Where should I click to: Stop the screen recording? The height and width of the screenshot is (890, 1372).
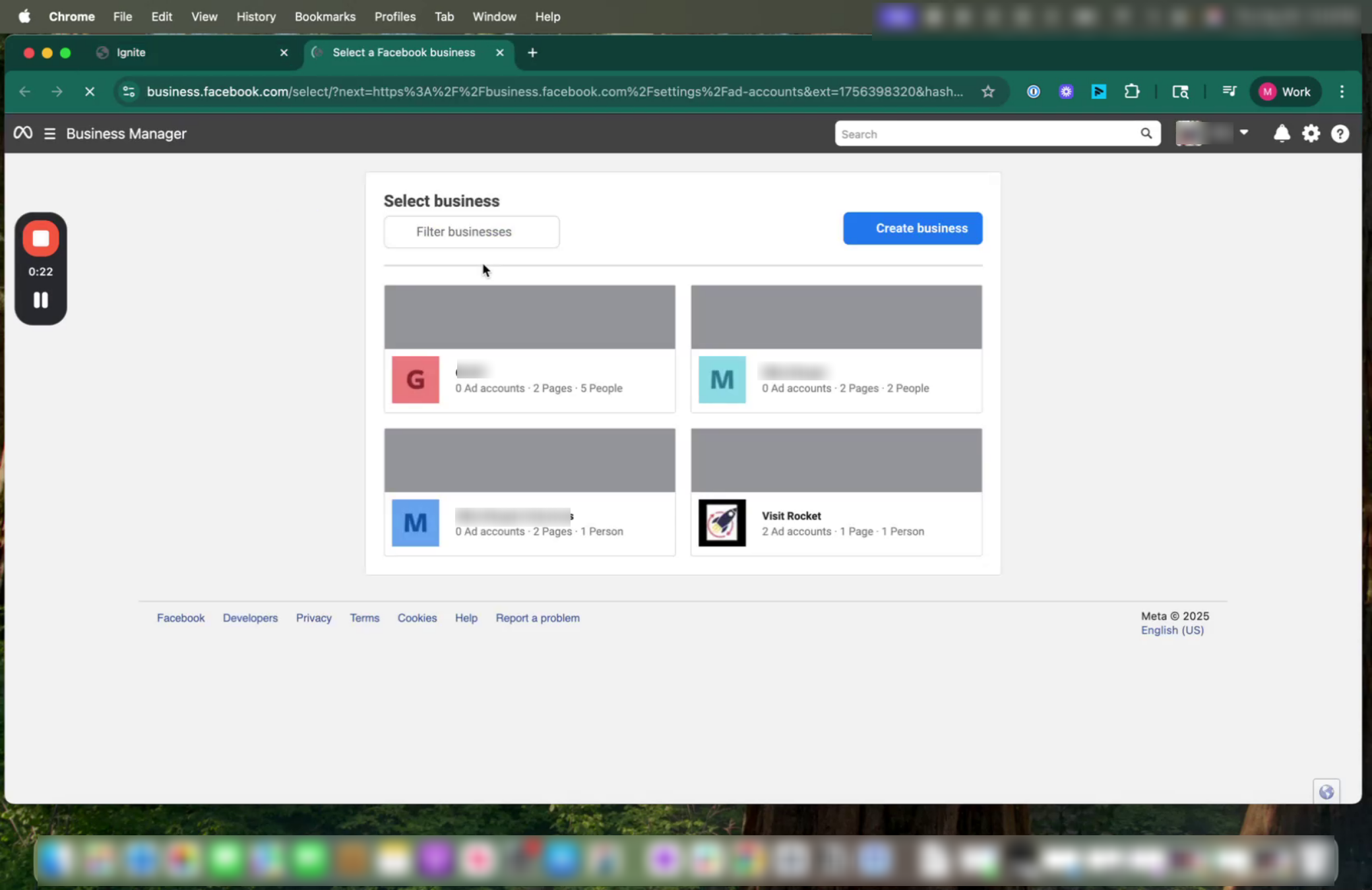[41, 239]
